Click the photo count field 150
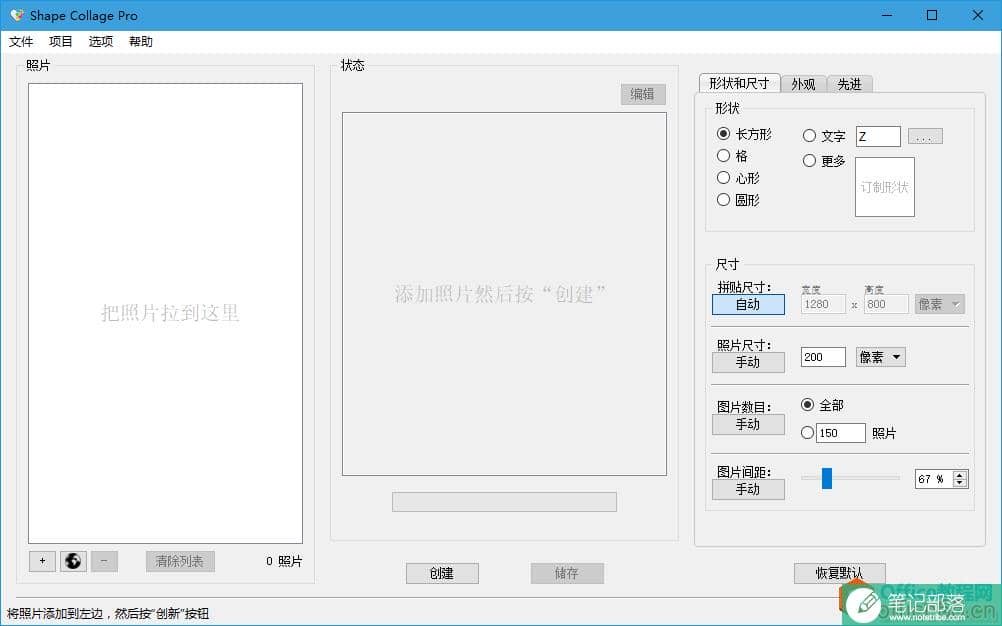The height and width of the screenshot is (626, 1002). point(840,432)
